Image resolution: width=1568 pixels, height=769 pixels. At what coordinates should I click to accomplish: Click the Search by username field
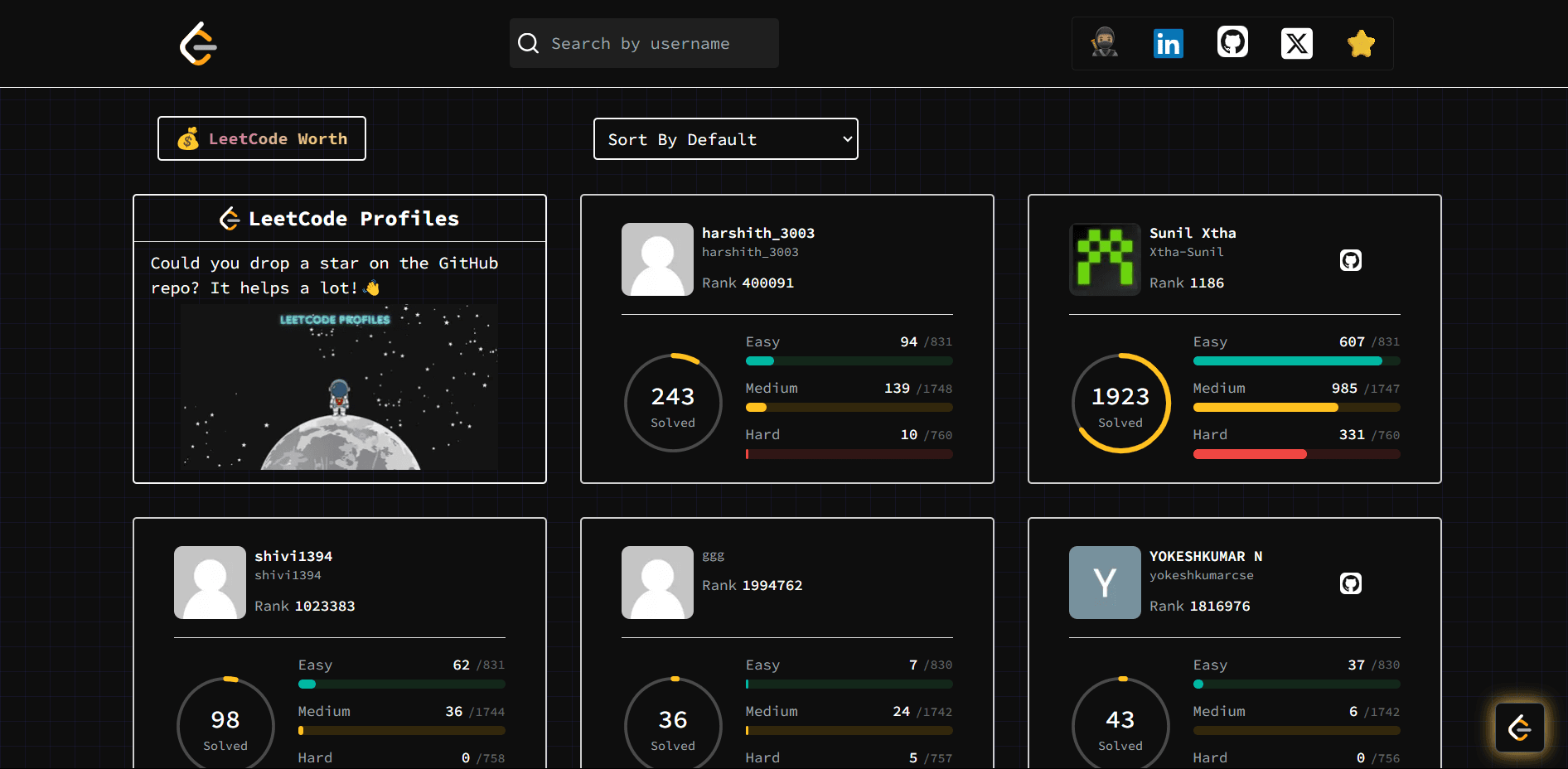point(644,42)
